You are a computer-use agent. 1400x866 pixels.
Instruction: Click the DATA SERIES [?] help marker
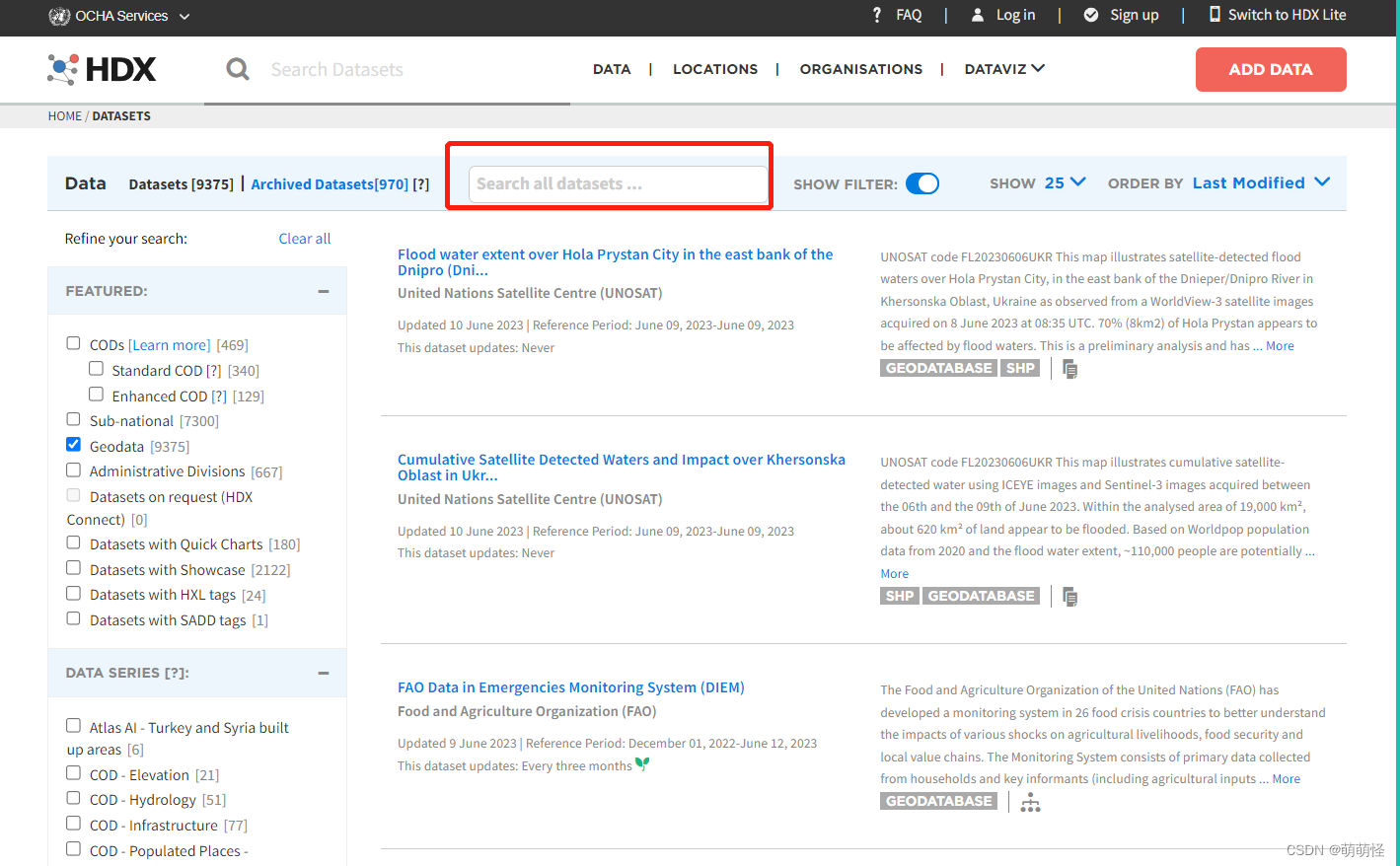177,673
